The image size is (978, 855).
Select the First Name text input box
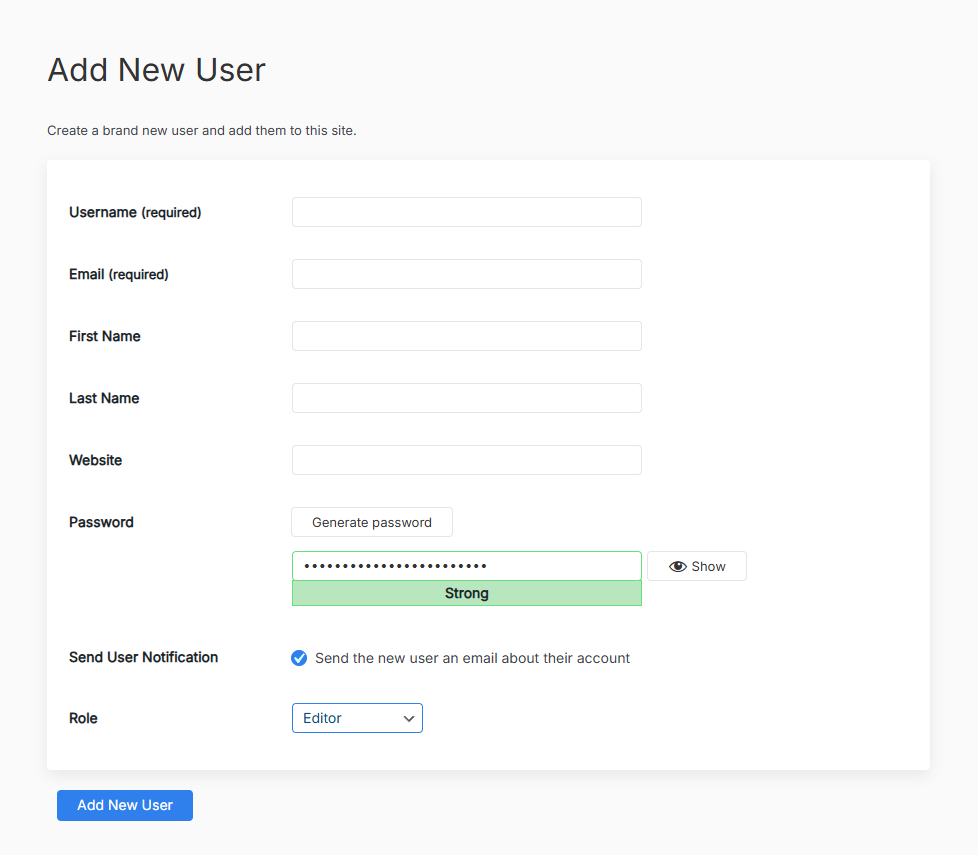(x=466, y=336)
